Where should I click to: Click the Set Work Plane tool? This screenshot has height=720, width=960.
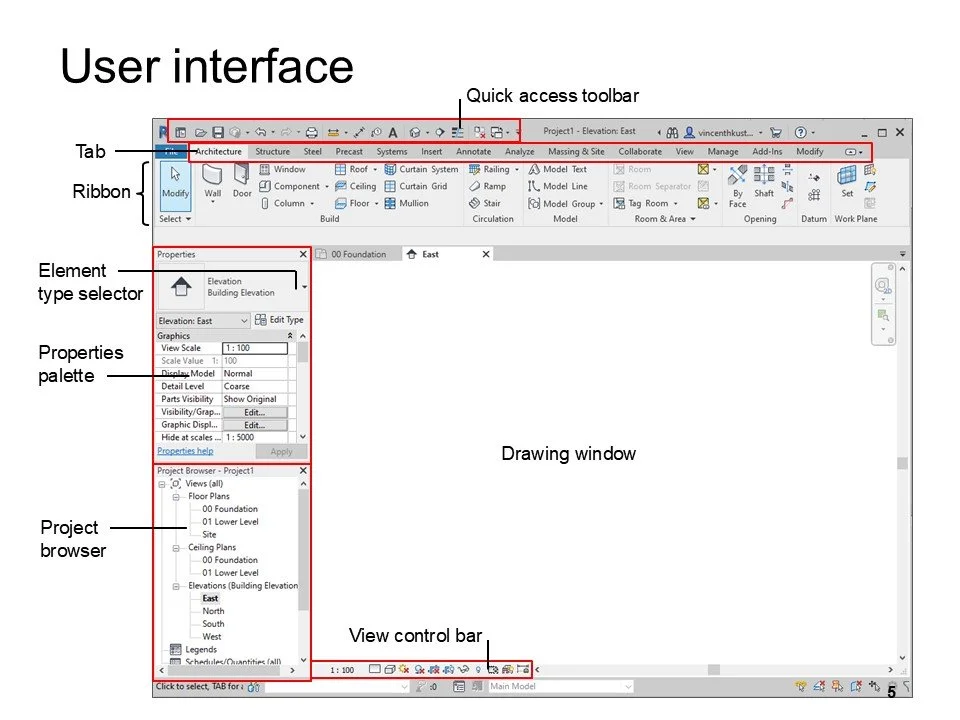(x=847, y=182)
